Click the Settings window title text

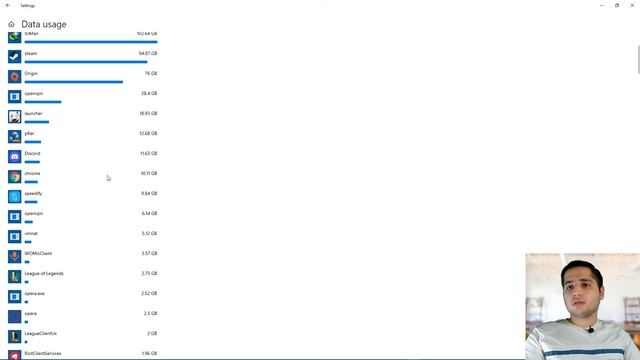click(x=28, y=6)
